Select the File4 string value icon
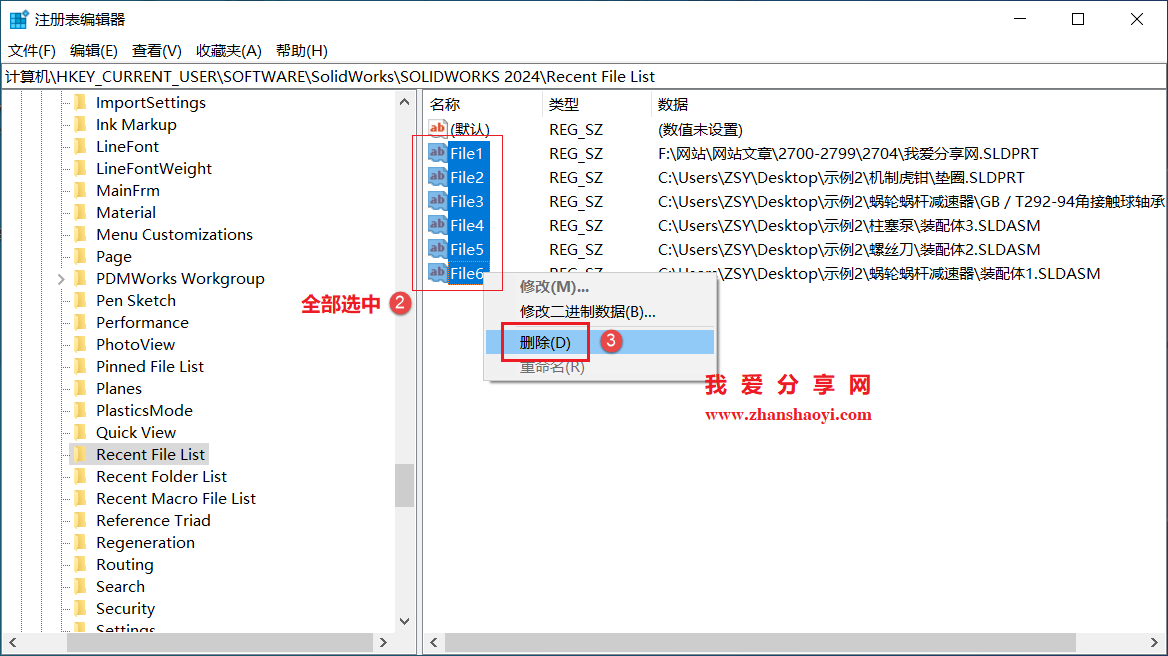The image size is (1168, 656). pyautogui.click(x=437, y=225)
